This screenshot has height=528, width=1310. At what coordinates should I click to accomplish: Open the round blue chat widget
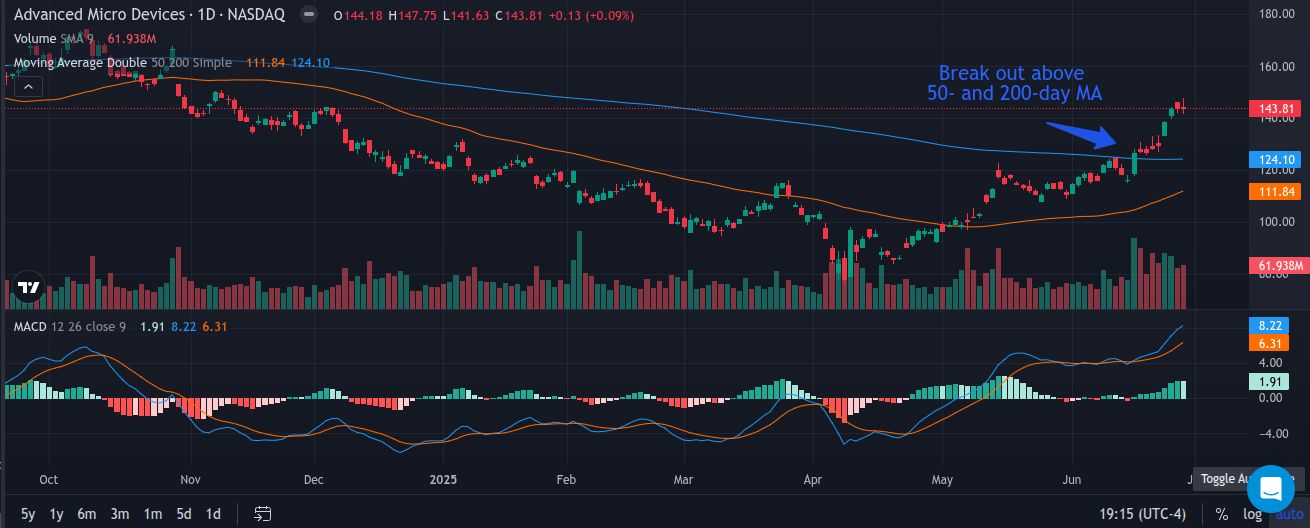tap(1271, 489)
